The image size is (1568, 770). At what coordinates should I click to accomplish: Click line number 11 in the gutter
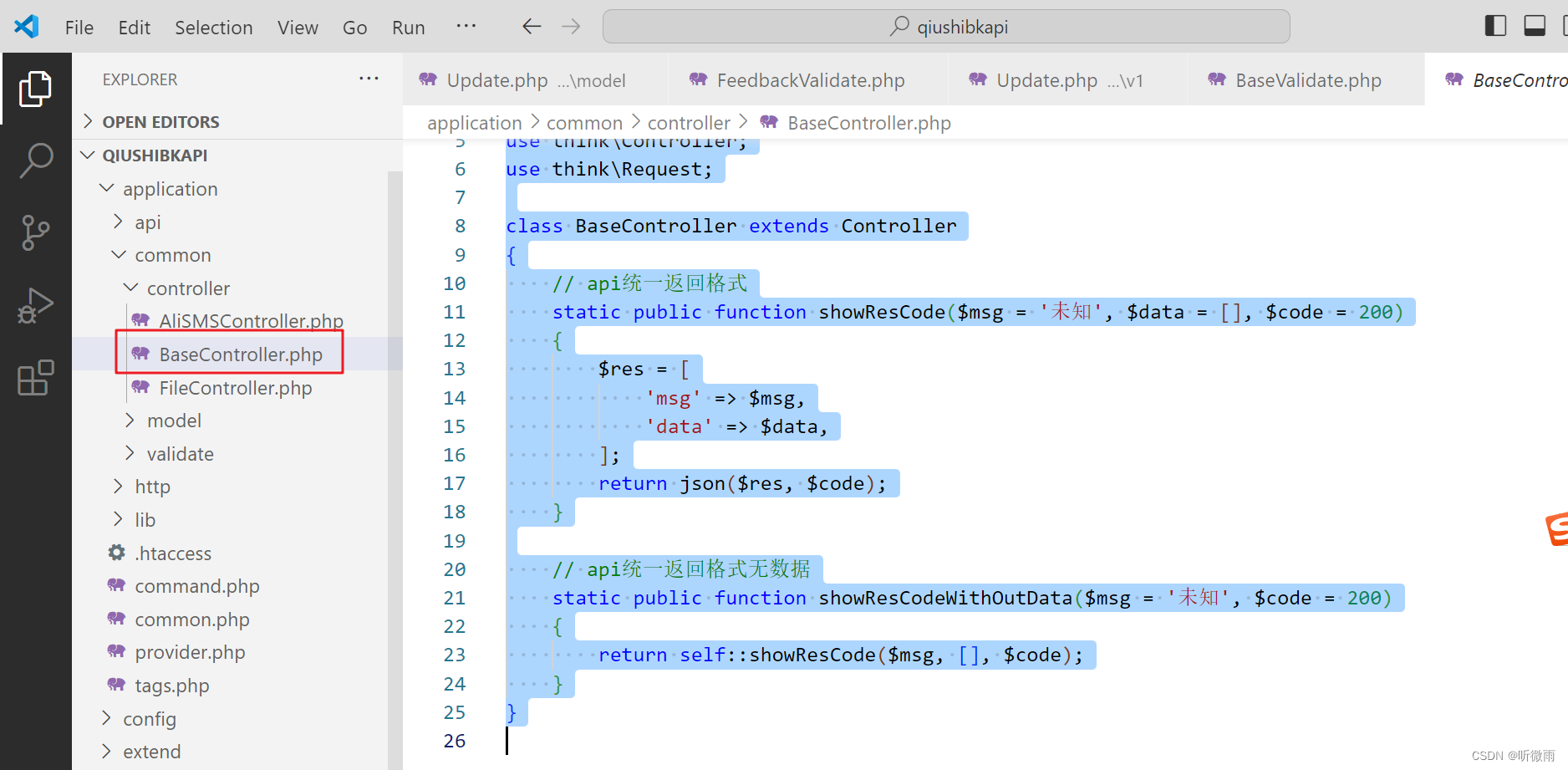tap(454, 312)
